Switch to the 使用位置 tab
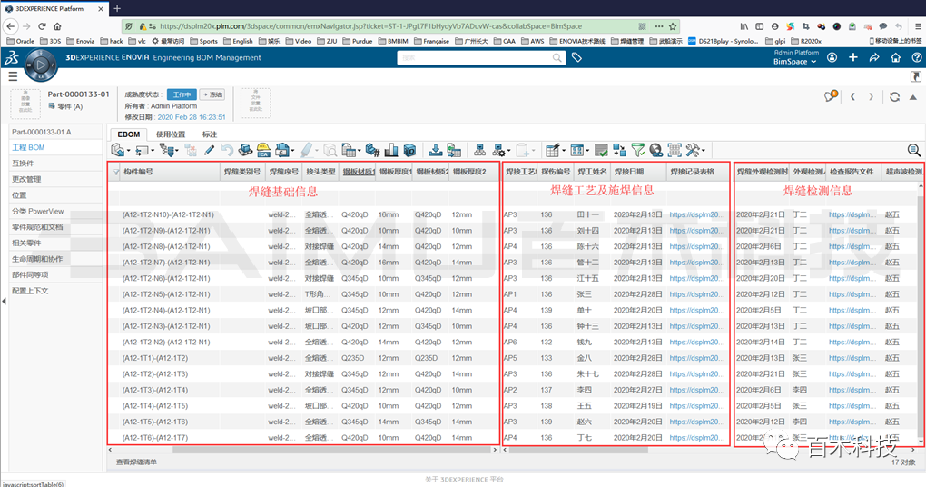Screen dimensions: 927x487 click(170, 133)
